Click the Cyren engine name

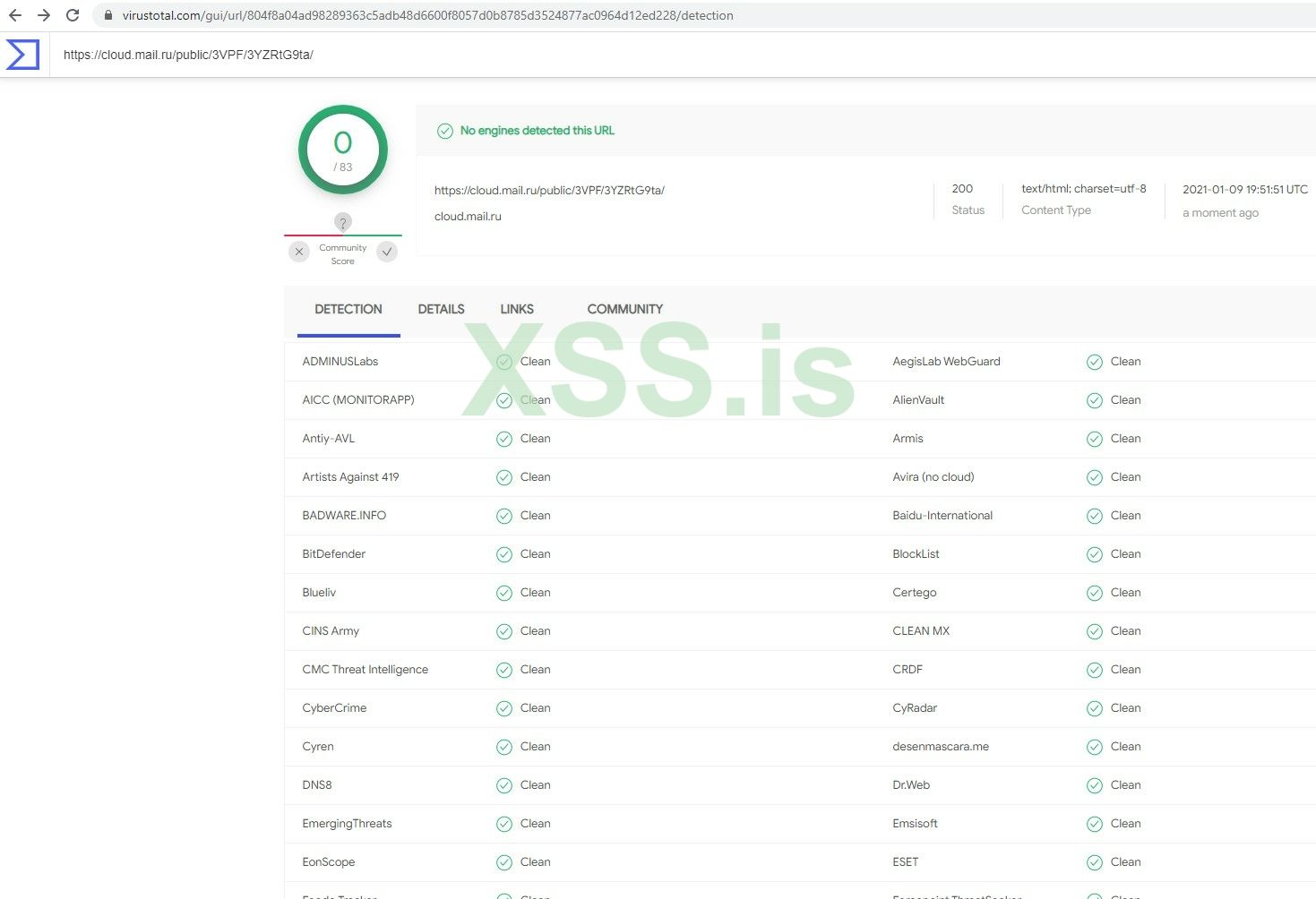tap(318, 747)
